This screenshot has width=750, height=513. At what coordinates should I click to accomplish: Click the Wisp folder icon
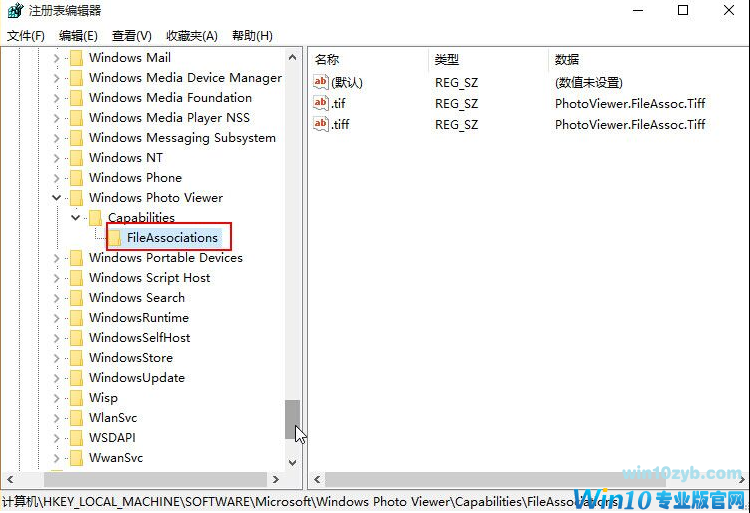(77, 398)
